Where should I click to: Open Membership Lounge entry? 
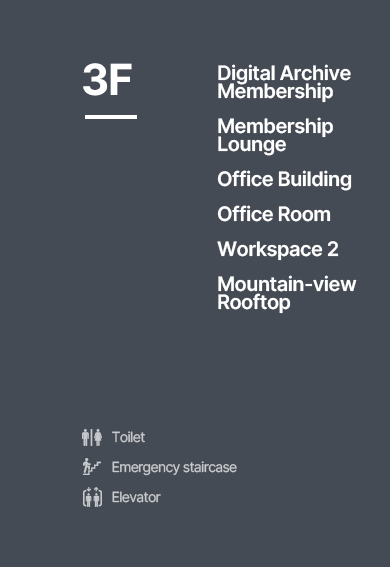pyautogui.click(x=275, y=135)
